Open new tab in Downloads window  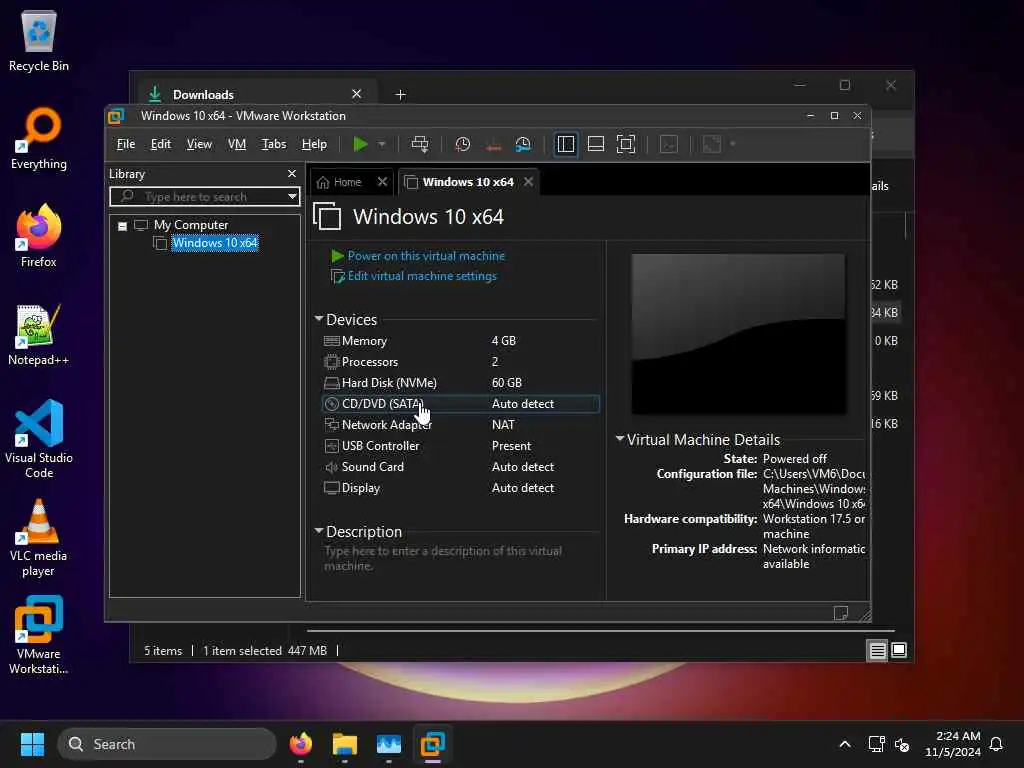tap(400, 95)
